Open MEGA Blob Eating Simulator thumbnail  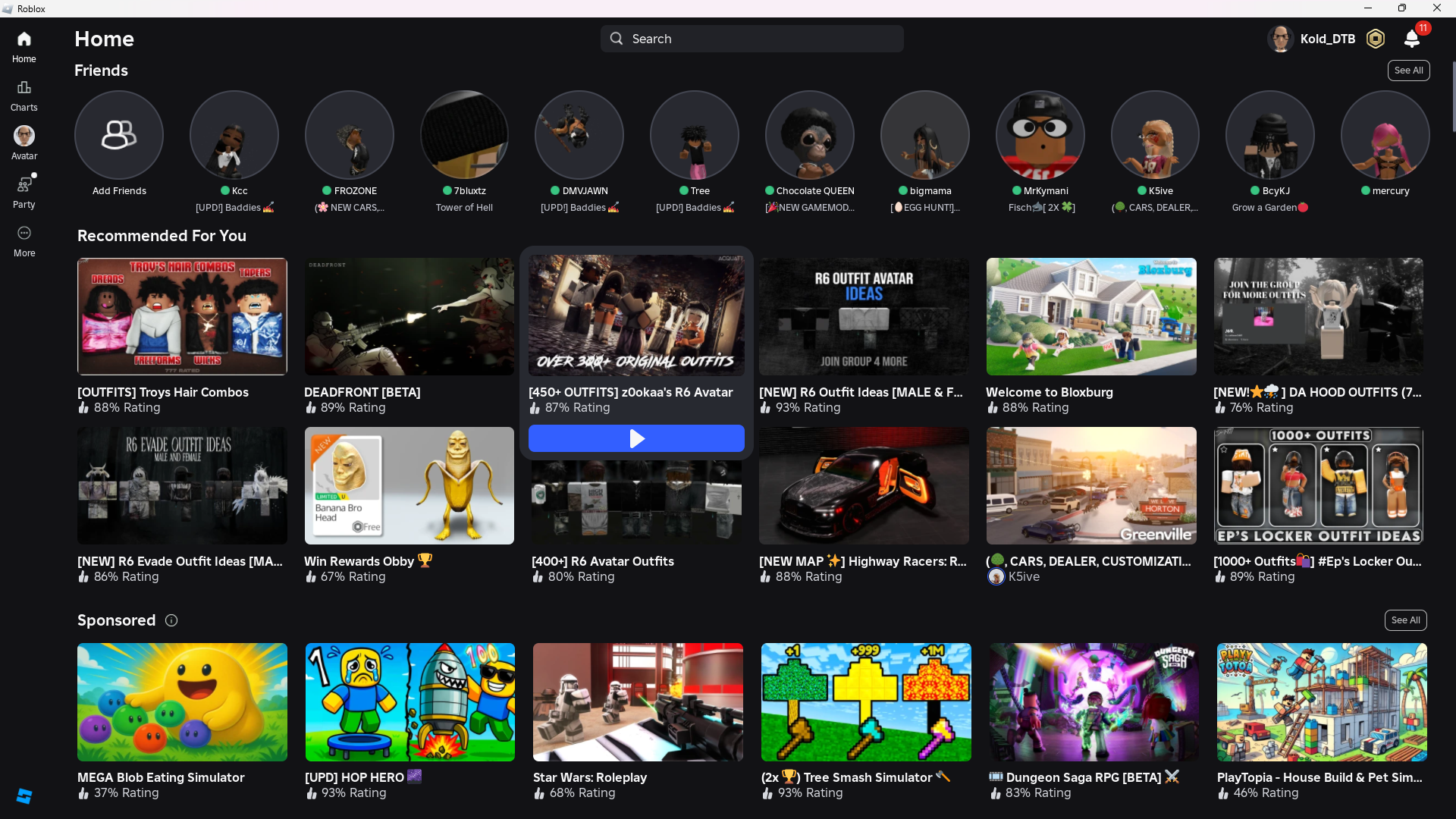point(182,702)
